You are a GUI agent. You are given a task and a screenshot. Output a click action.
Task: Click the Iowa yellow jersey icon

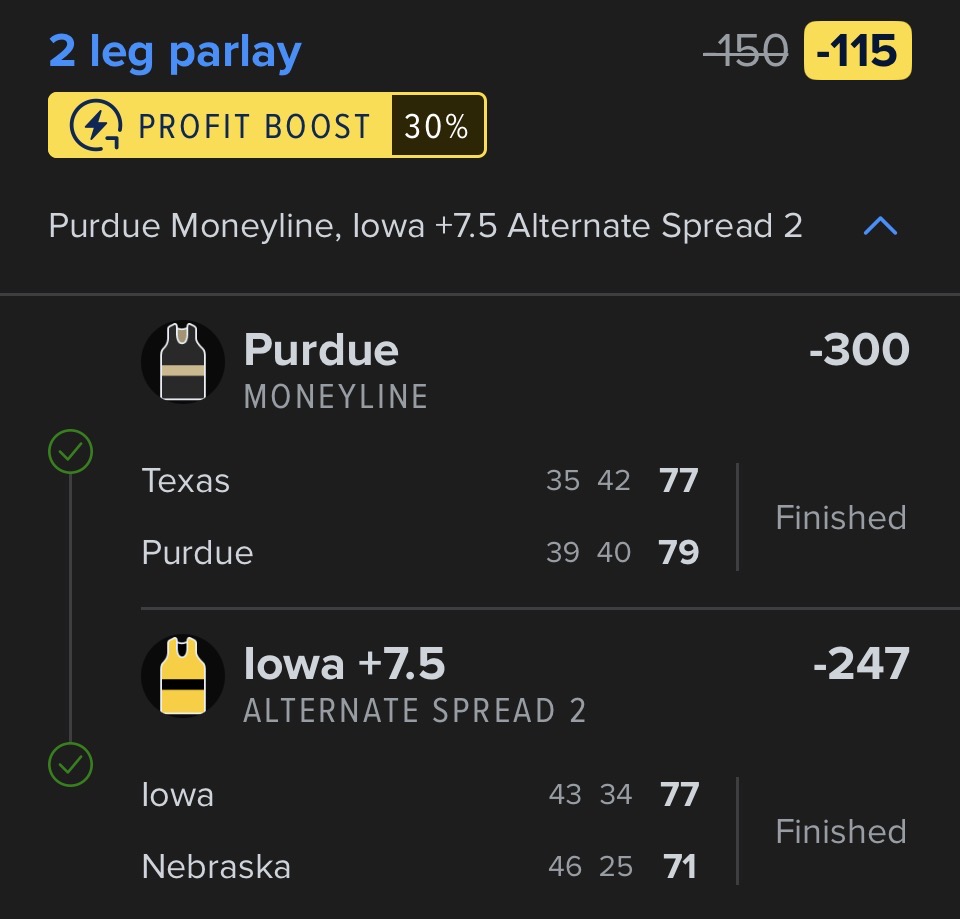click(183, 676)
